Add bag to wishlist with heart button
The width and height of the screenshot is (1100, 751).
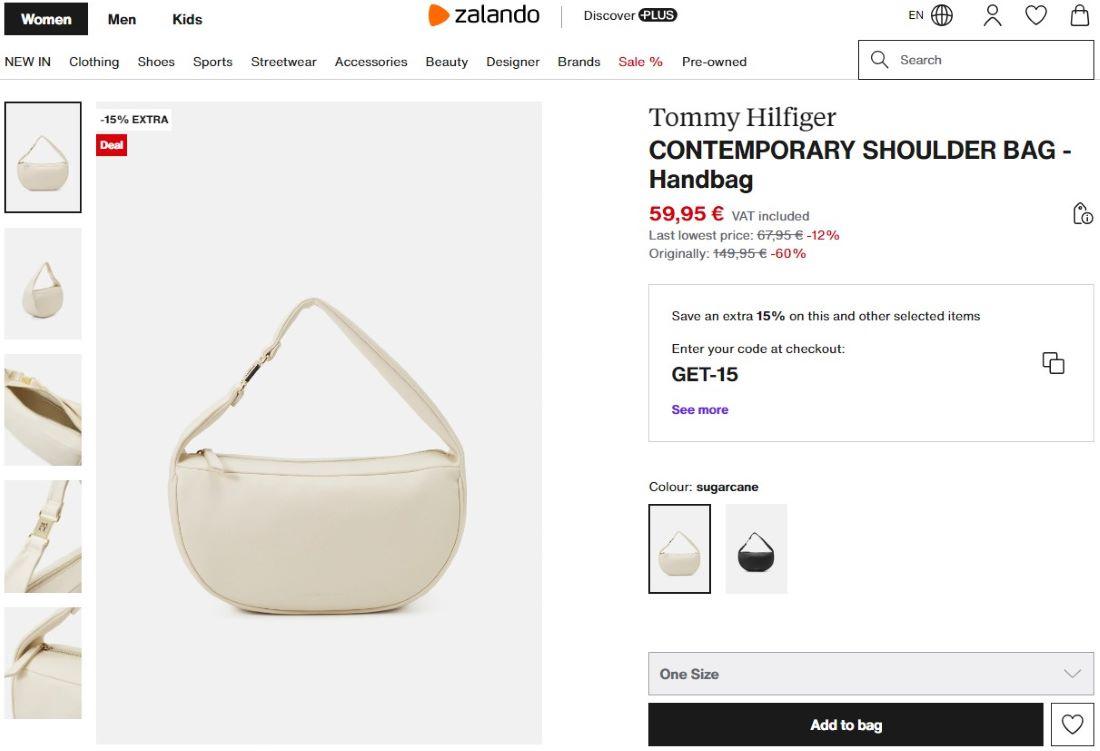tap(1072, 725)
